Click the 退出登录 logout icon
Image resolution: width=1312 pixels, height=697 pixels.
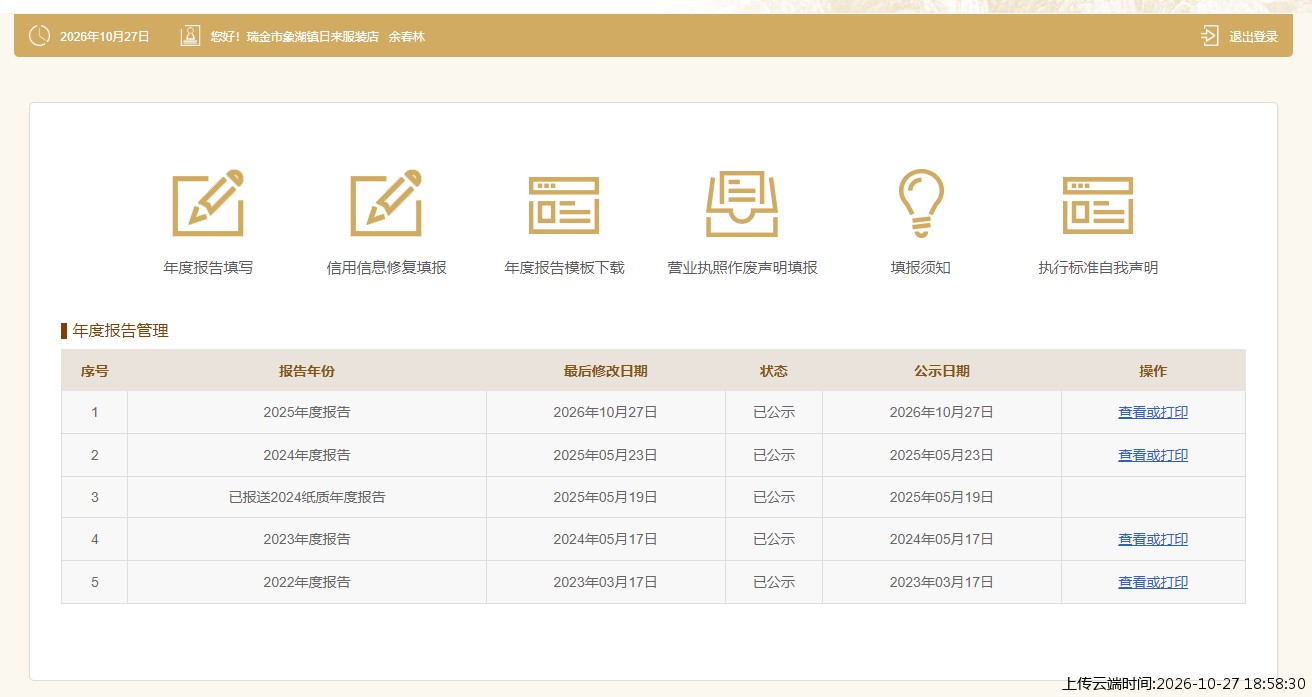click(1210, 36)
